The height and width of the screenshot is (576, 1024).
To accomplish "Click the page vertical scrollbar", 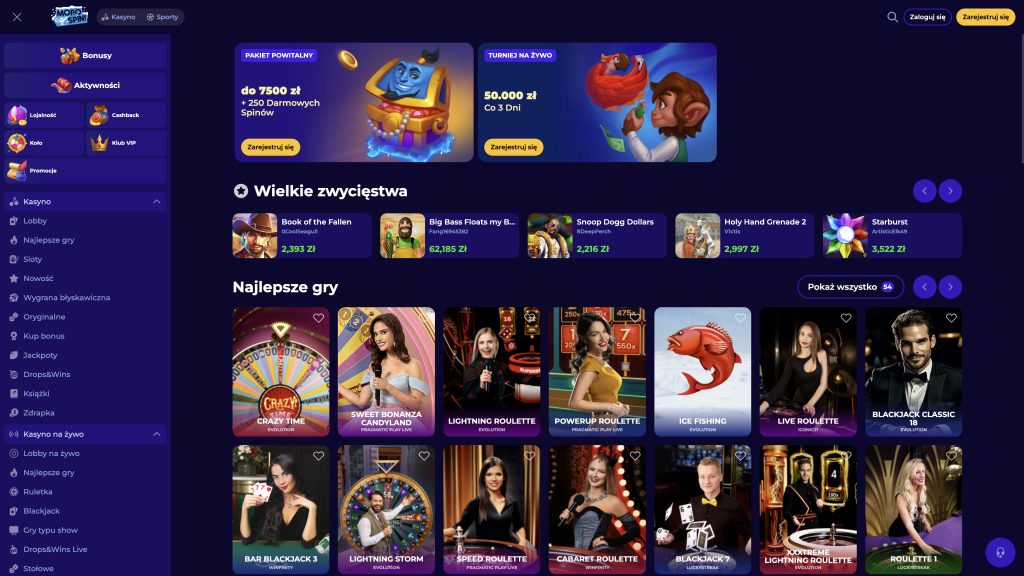I will [x=1021, y=98].
